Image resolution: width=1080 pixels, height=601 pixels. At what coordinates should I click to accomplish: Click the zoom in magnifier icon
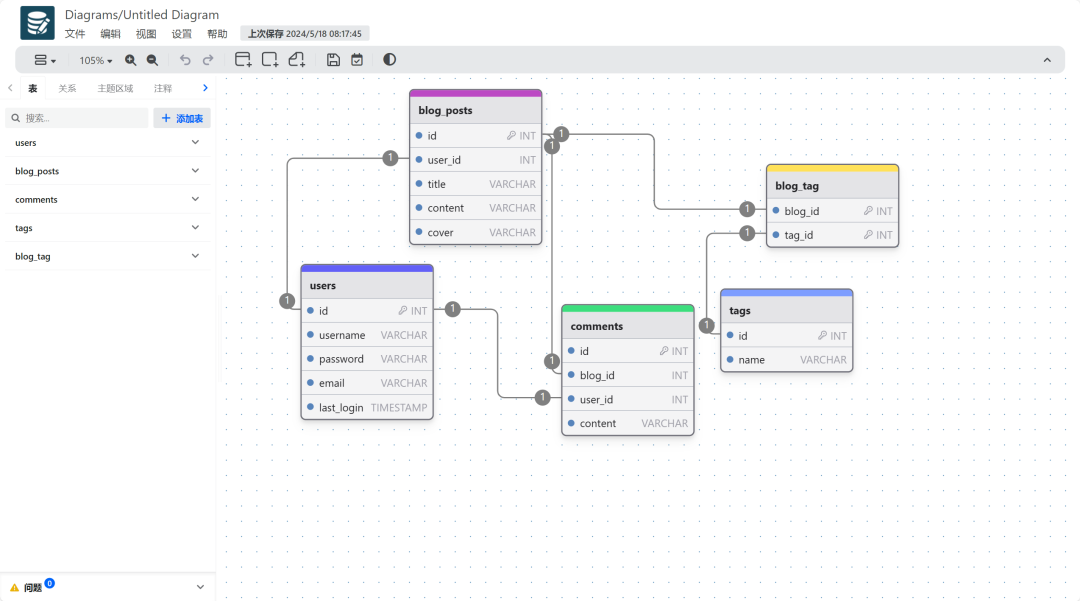click(x=131, y=60)
